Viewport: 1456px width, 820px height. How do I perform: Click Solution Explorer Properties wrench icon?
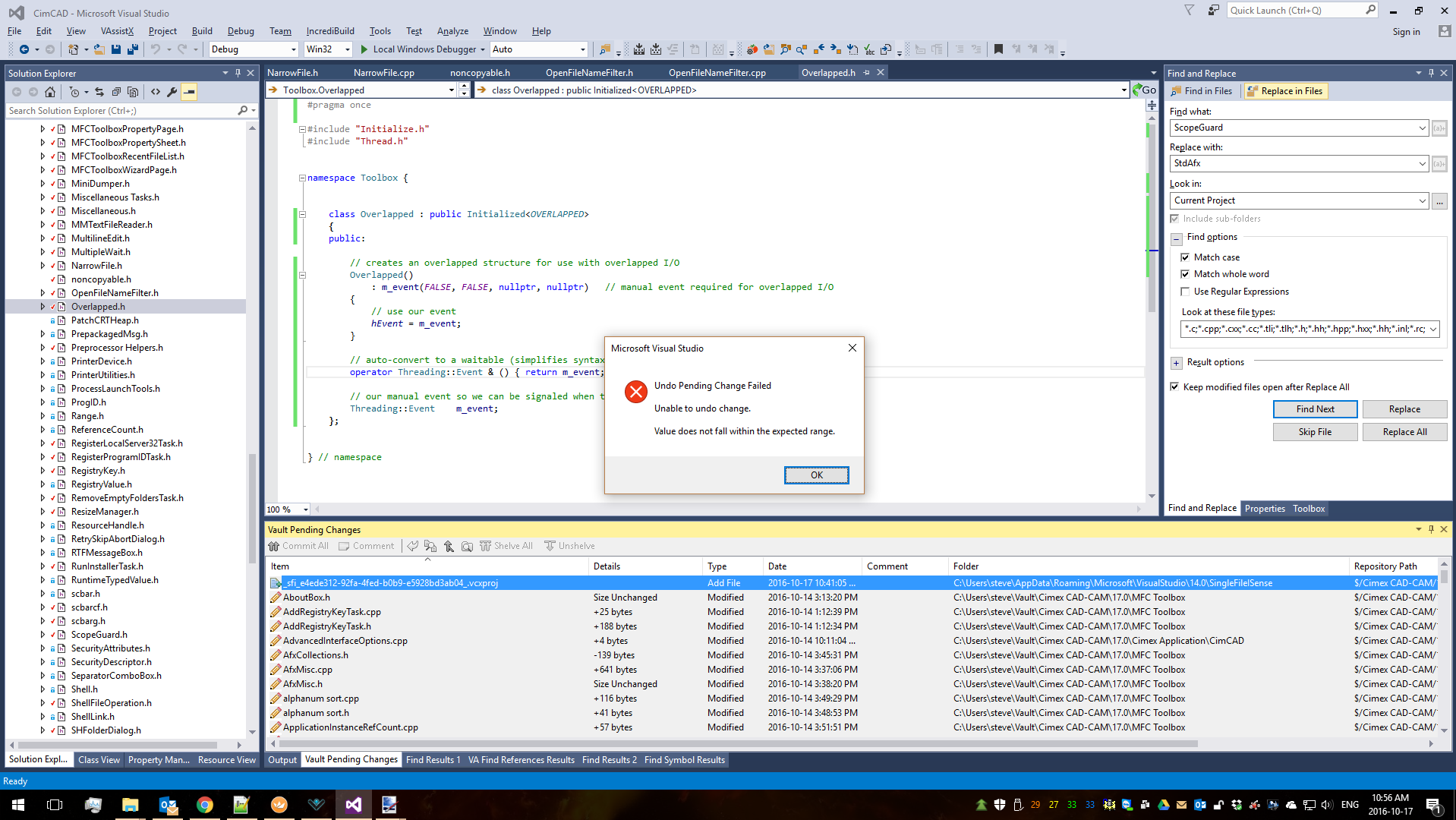(x=172, y=92)
